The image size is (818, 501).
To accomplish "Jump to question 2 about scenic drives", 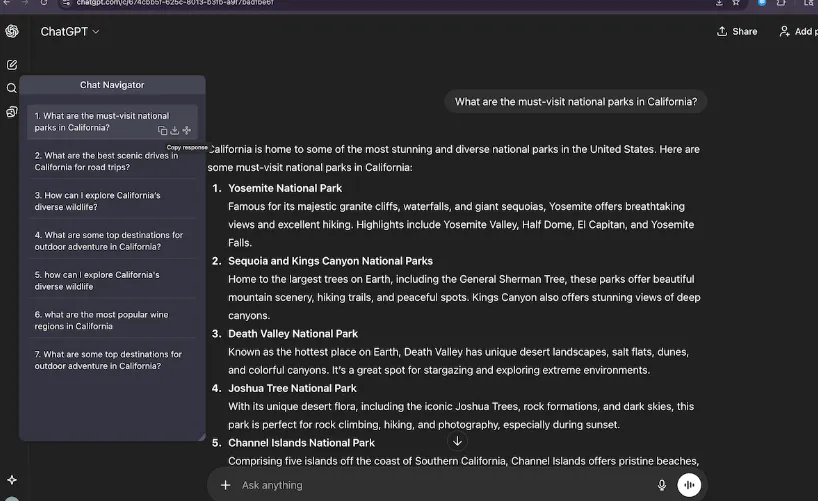I will tap(107, 161).
